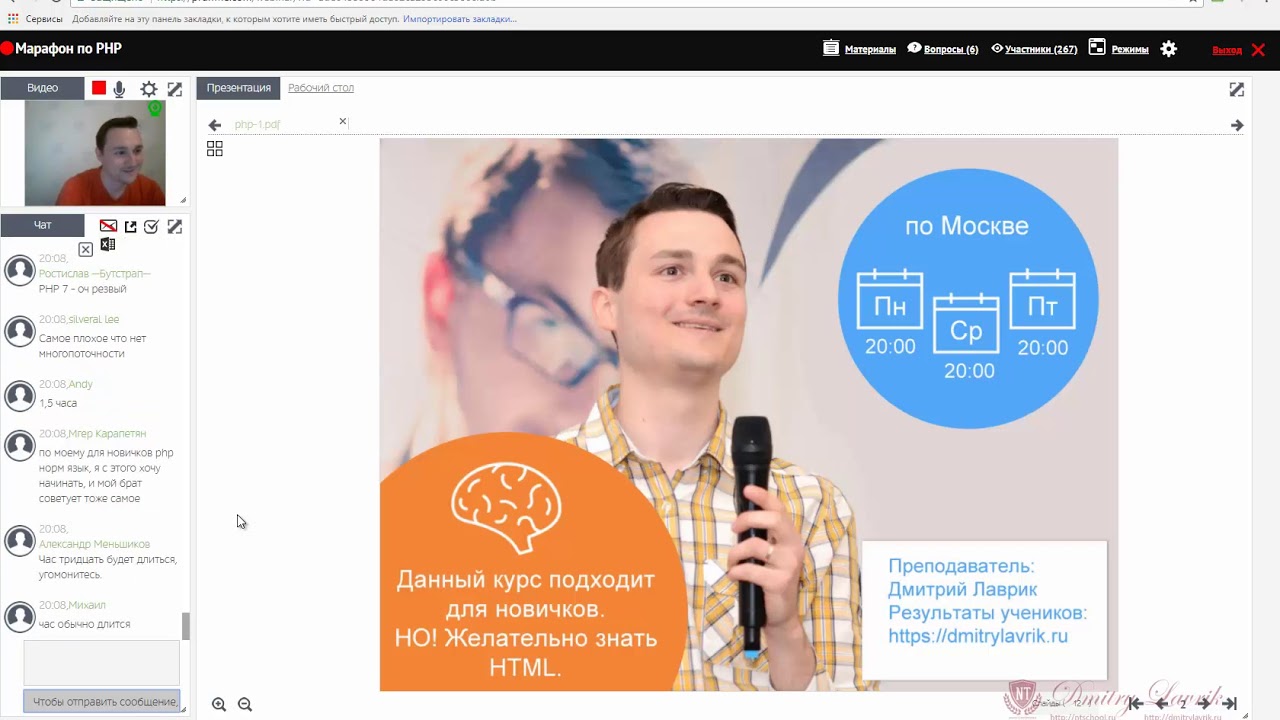This screenshot has height=720, width=1280.
Task: Click right arrow at presentation top bar
Action: 1237,125
